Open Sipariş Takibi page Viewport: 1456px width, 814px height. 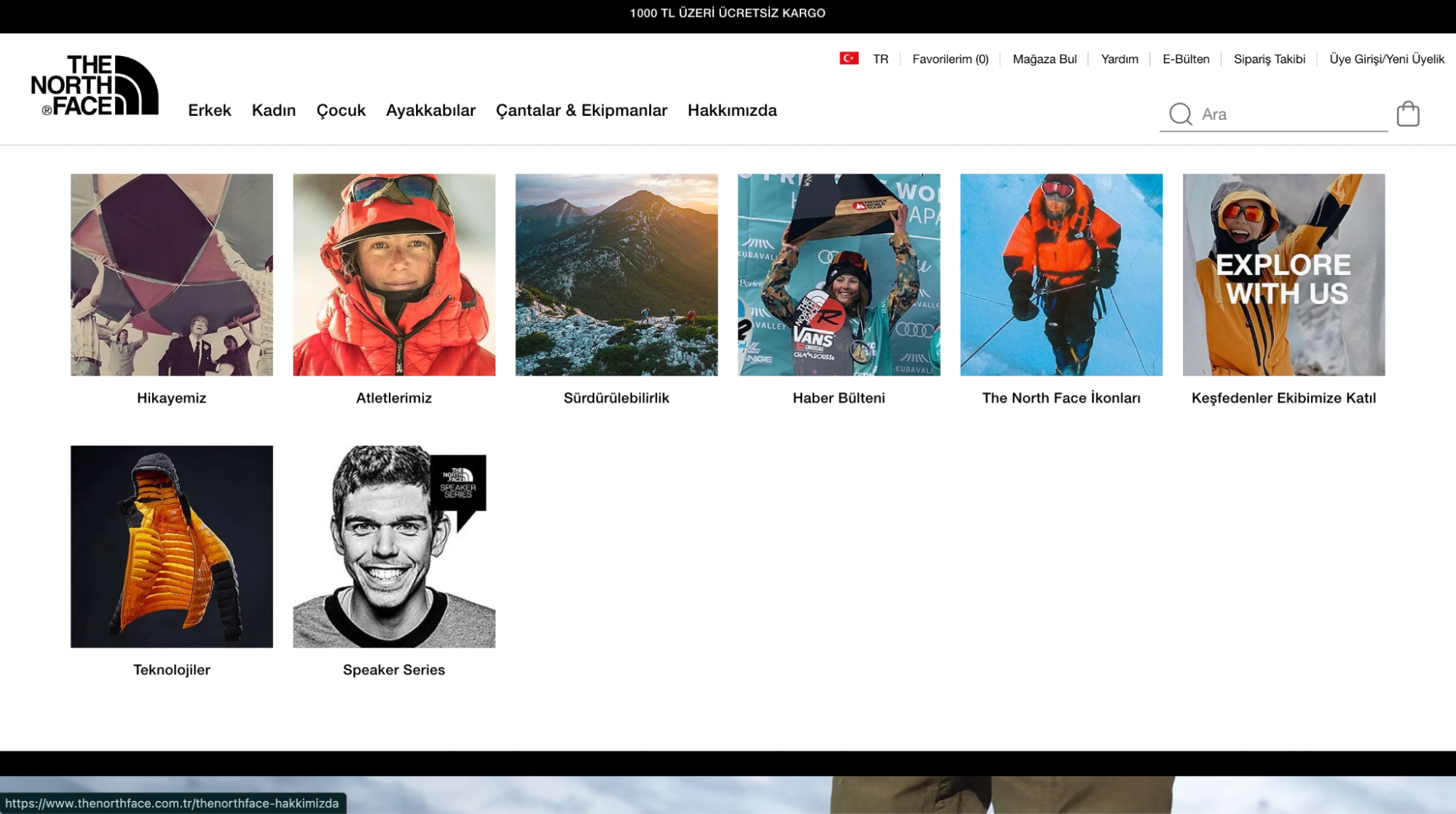tap(1269, 59)
